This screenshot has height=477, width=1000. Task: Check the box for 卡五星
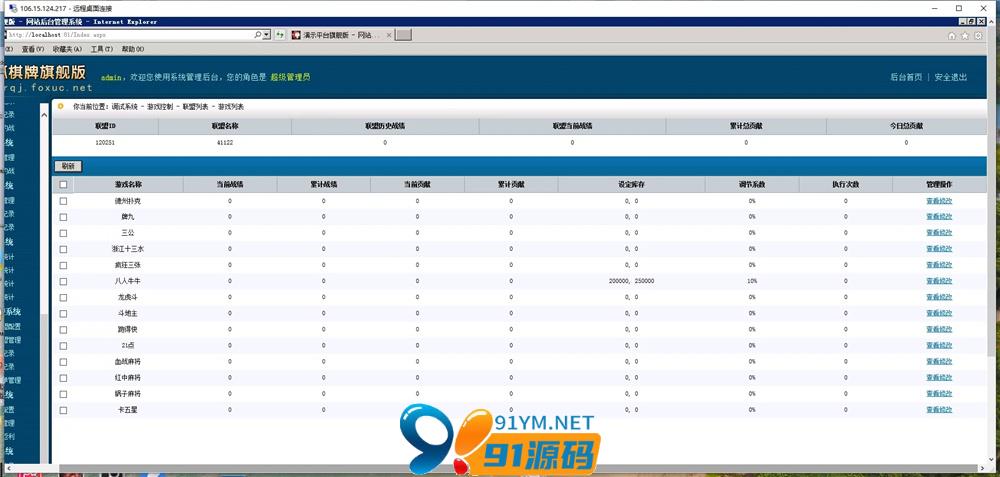[x=62, y=410]
